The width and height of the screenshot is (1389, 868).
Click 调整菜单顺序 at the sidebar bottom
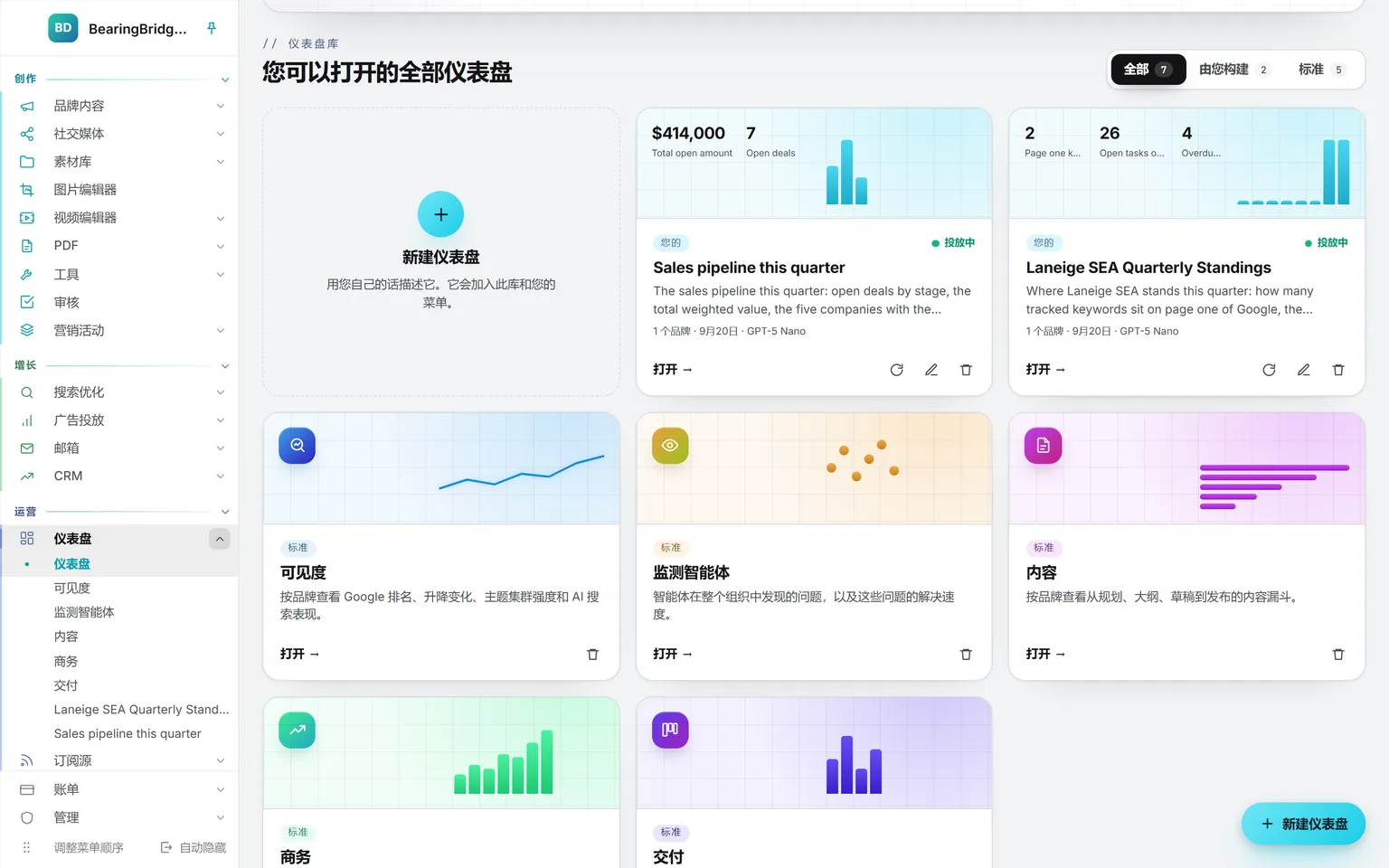tap(89, 847)
